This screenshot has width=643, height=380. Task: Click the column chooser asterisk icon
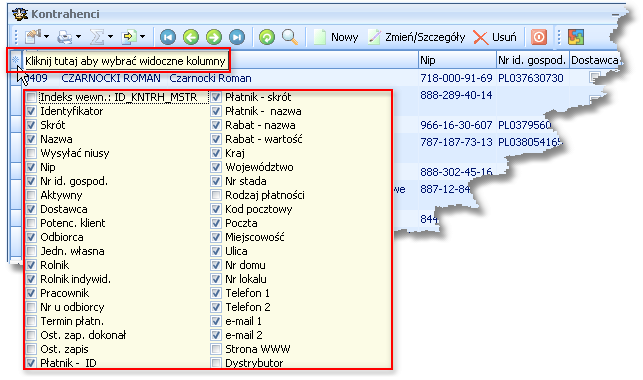pos(16,60)
